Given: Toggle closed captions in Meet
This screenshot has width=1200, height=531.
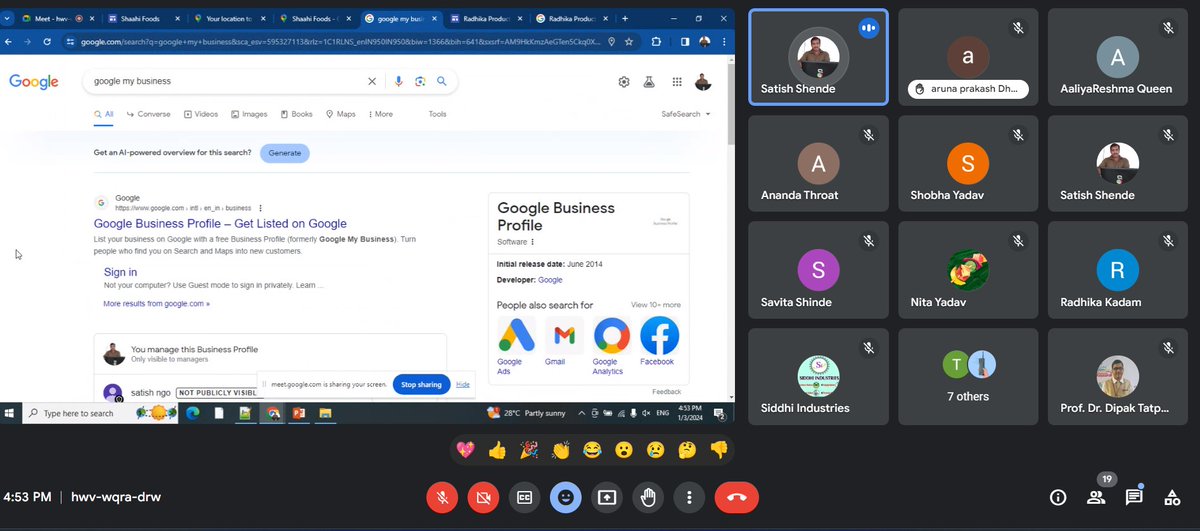Looking at the screenshot, I should pos(524,497).
